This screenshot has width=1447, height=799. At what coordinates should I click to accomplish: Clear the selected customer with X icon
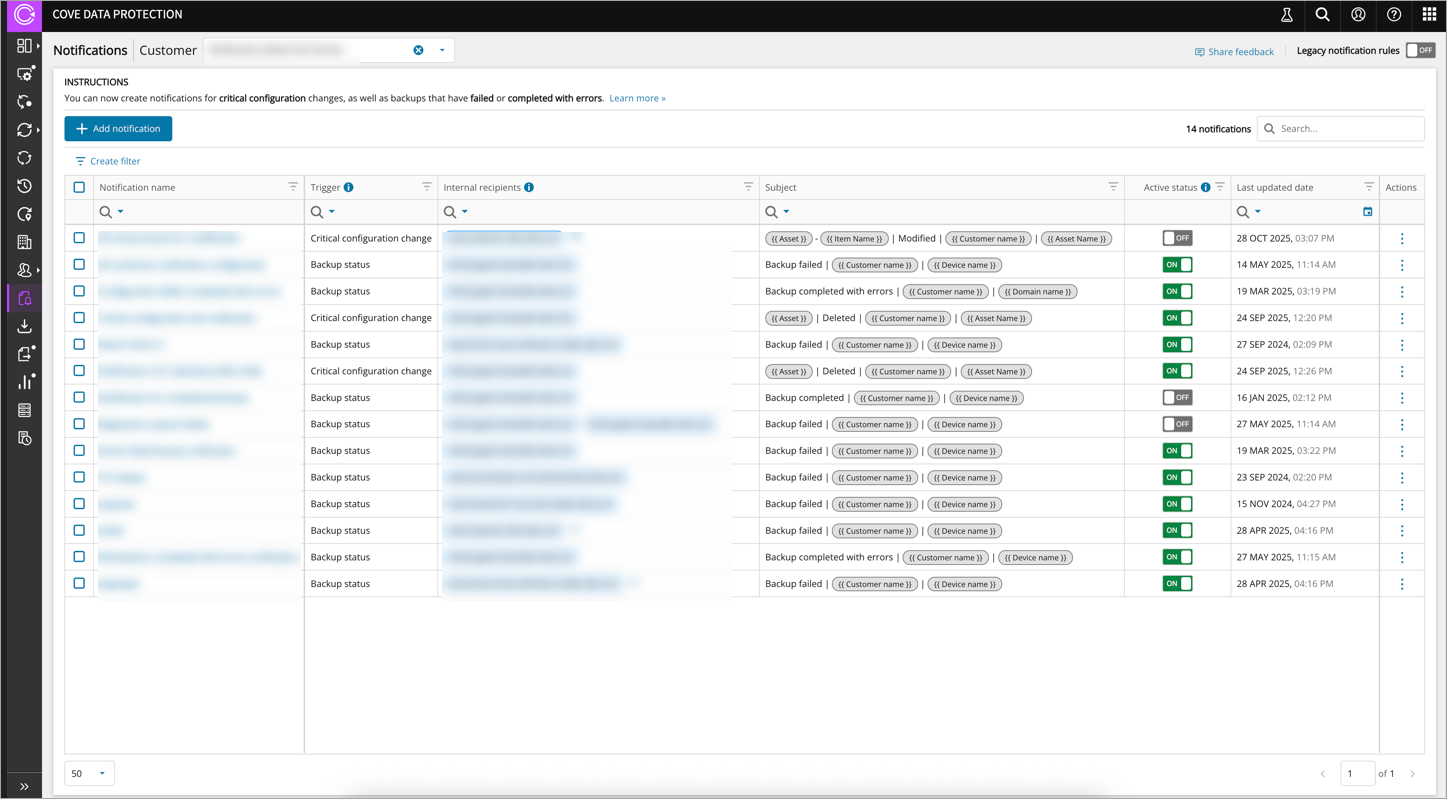pyautogui.click(x=418, y=50)
